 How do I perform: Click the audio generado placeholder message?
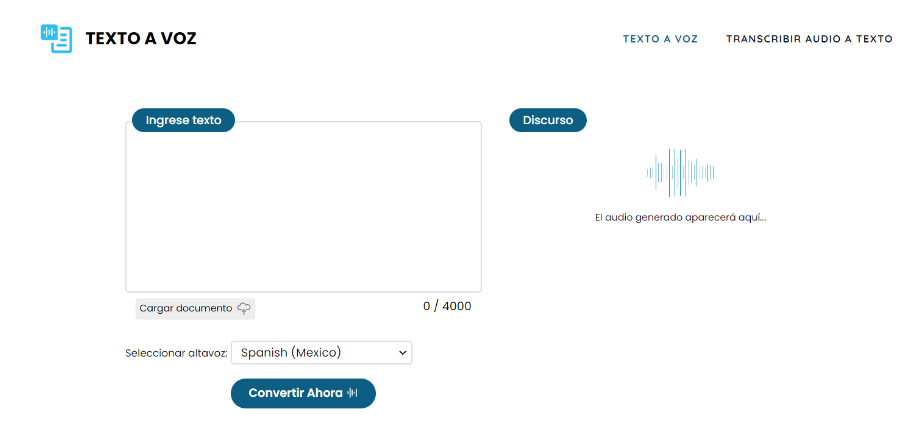tap(680, 217)
